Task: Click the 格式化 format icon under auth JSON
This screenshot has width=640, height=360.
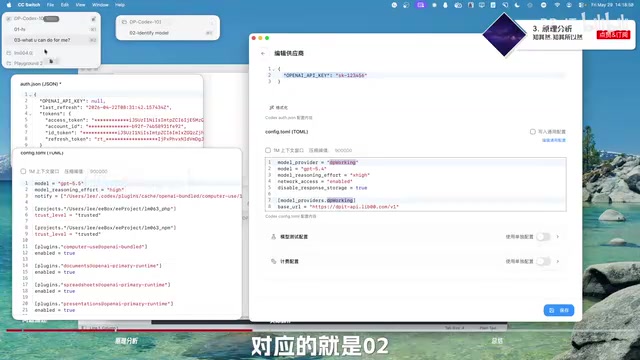Action: 271,107
